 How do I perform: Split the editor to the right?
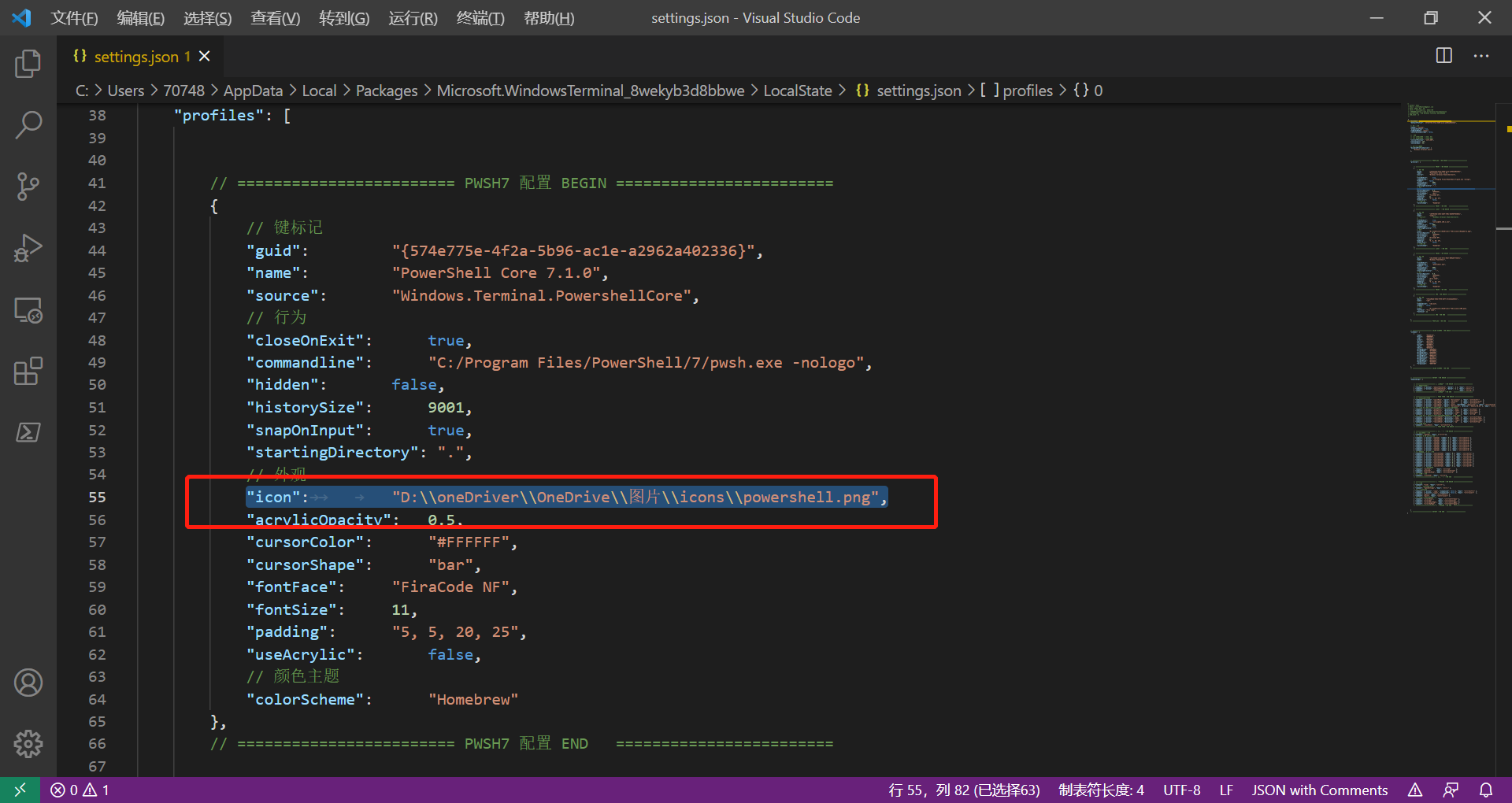pyautogui.click(x=1444, y=56)
